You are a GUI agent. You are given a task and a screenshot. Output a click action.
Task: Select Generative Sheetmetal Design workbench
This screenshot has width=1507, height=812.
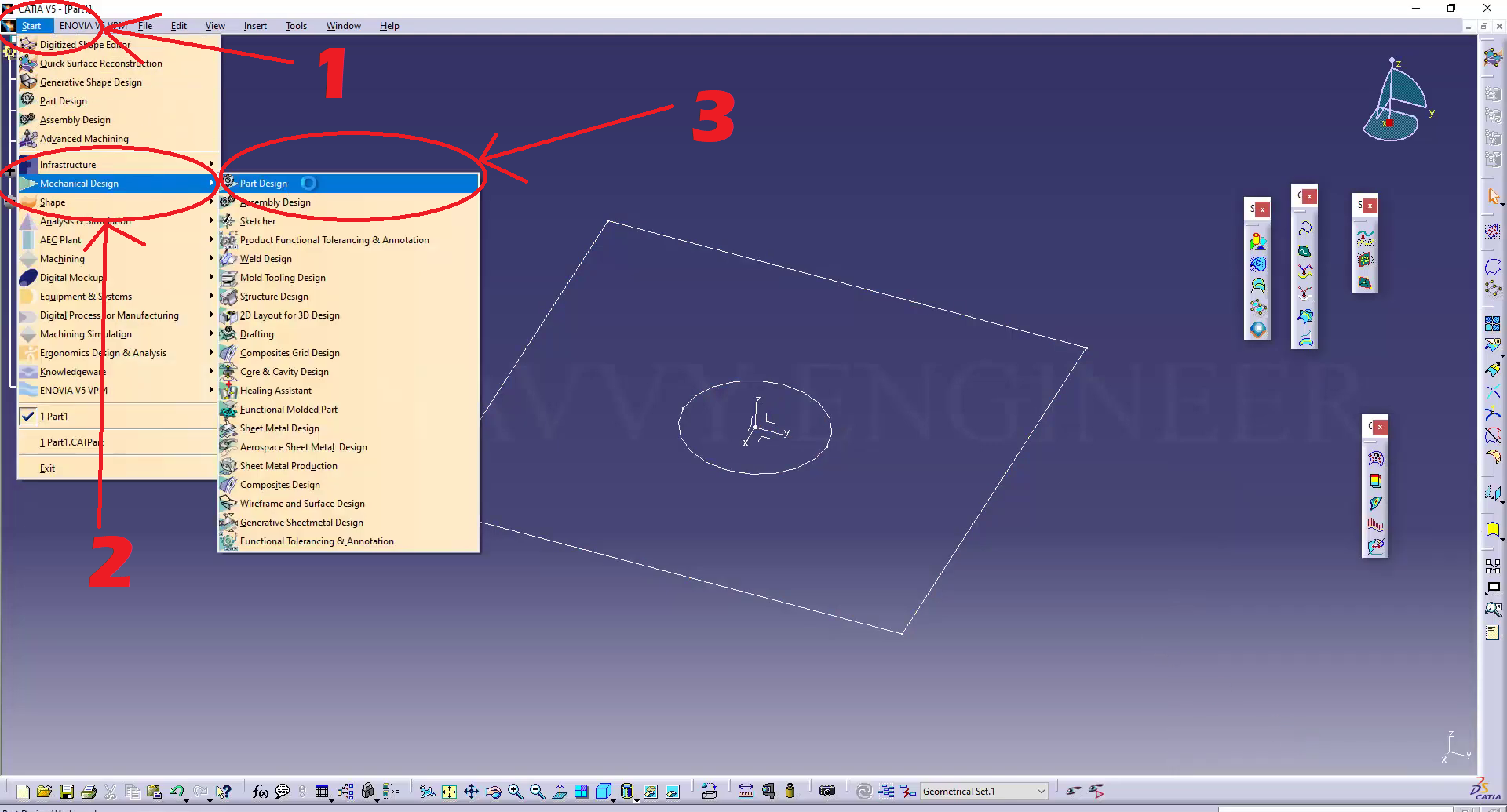tap(301, 523)
